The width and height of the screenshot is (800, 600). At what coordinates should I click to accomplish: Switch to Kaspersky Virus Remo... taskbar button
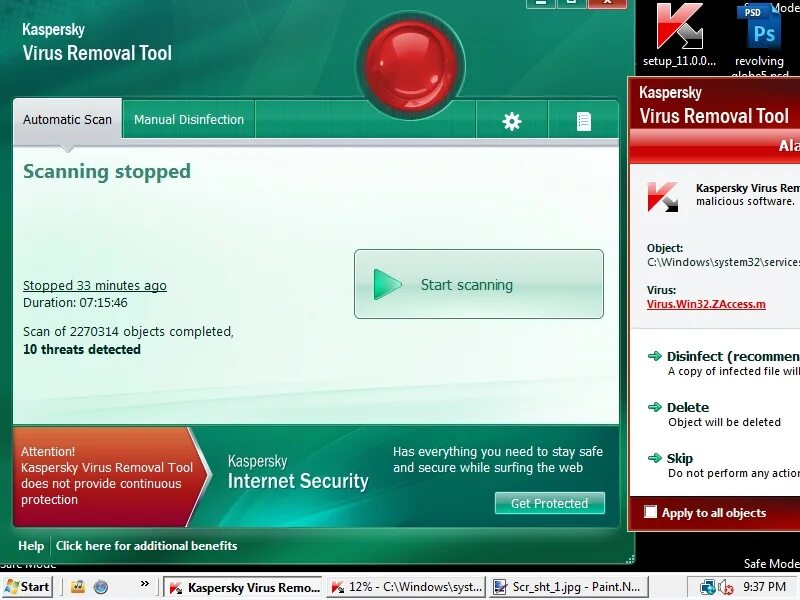(x=243, y=587)
